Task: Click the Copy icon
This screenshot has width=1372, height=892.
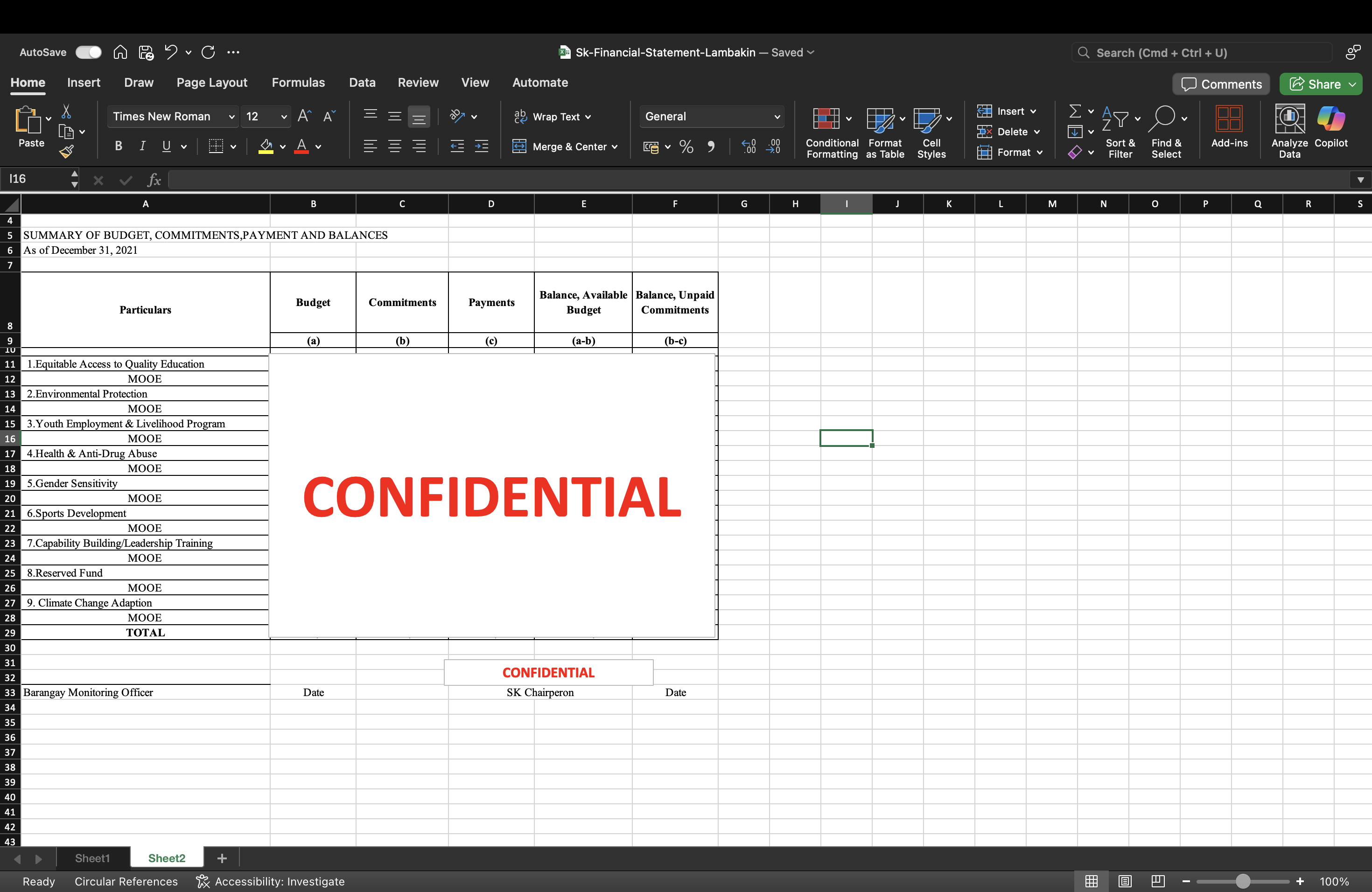Action: click(66, 132)
